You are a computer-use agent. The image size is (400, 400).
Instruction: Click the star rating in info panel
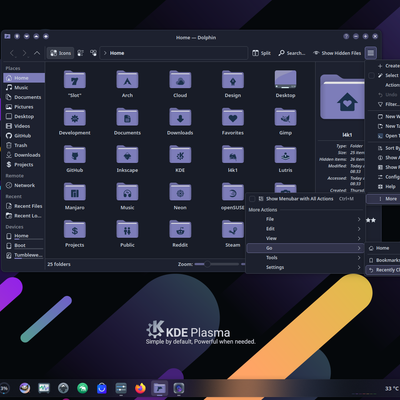(371, 220)
